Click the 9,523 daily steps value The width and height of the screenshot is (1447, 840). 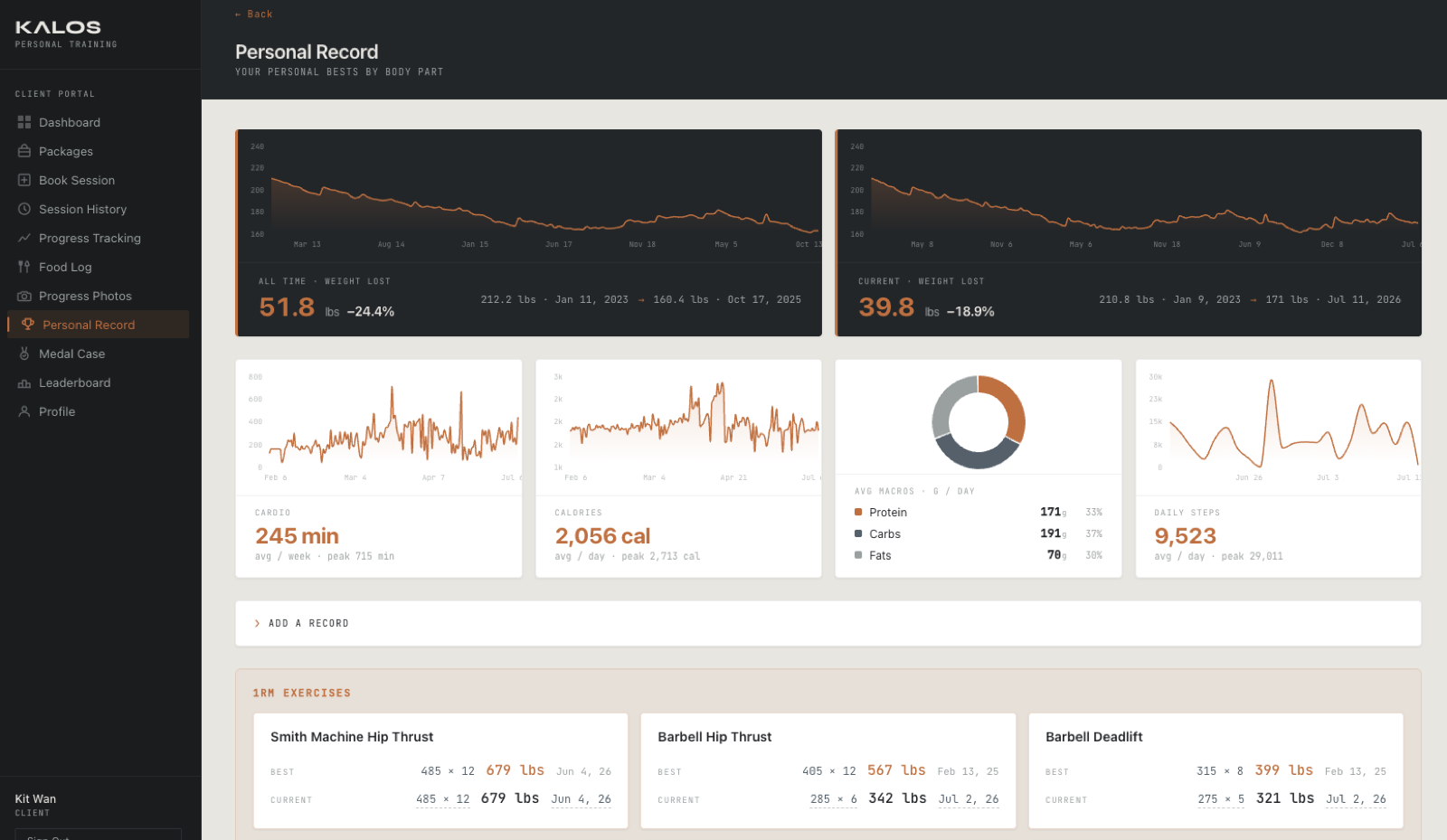tap(1185, 536)
